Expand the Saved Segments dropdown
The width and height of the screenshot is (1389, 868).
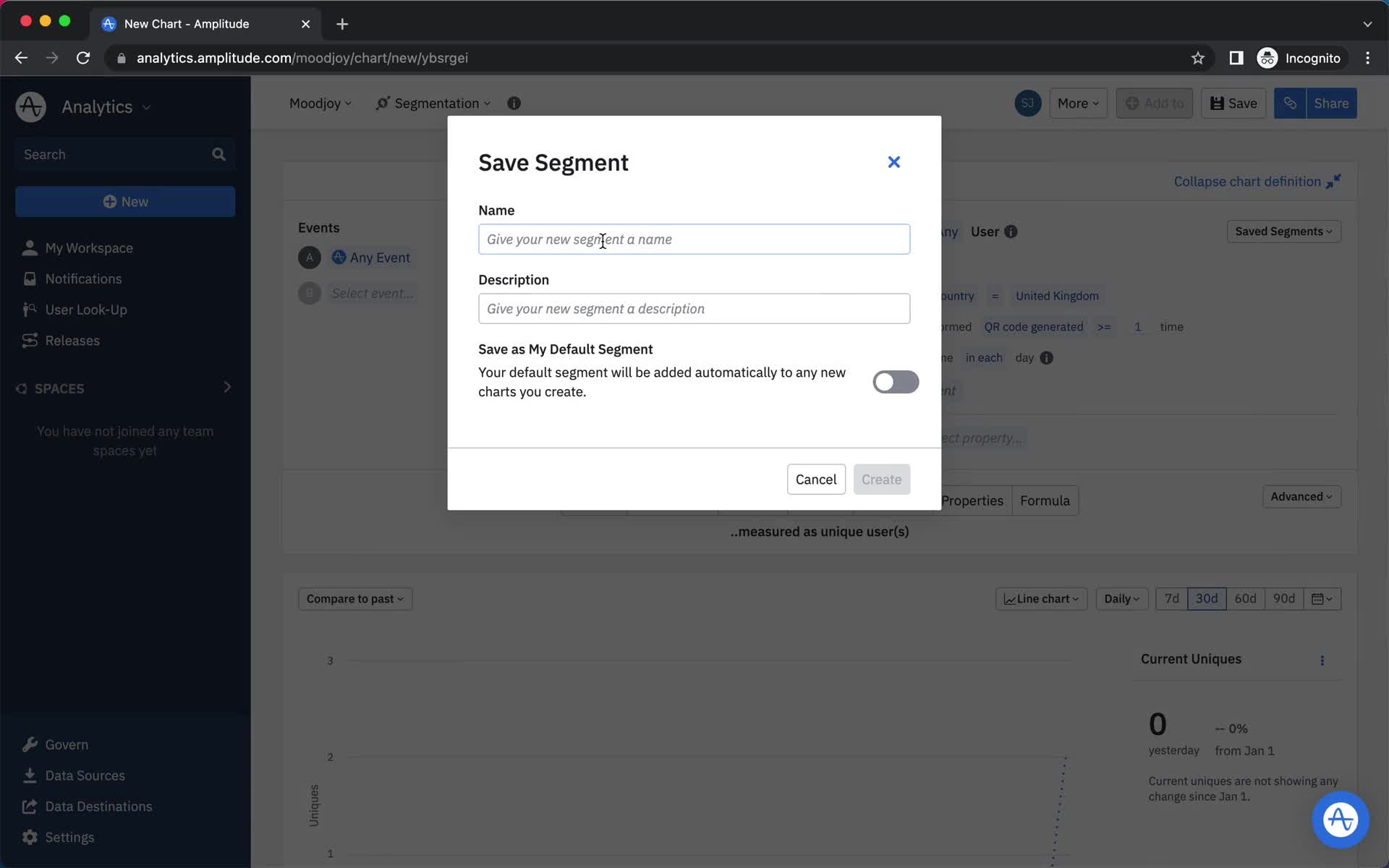pos(1283,231)
